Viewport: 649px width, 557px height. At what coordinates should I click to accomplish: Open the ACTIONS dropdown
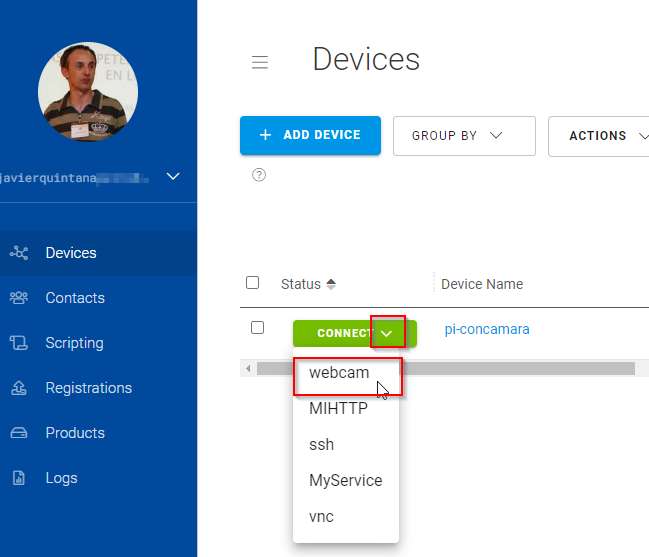pyautogui.click(x=599, y=136)
